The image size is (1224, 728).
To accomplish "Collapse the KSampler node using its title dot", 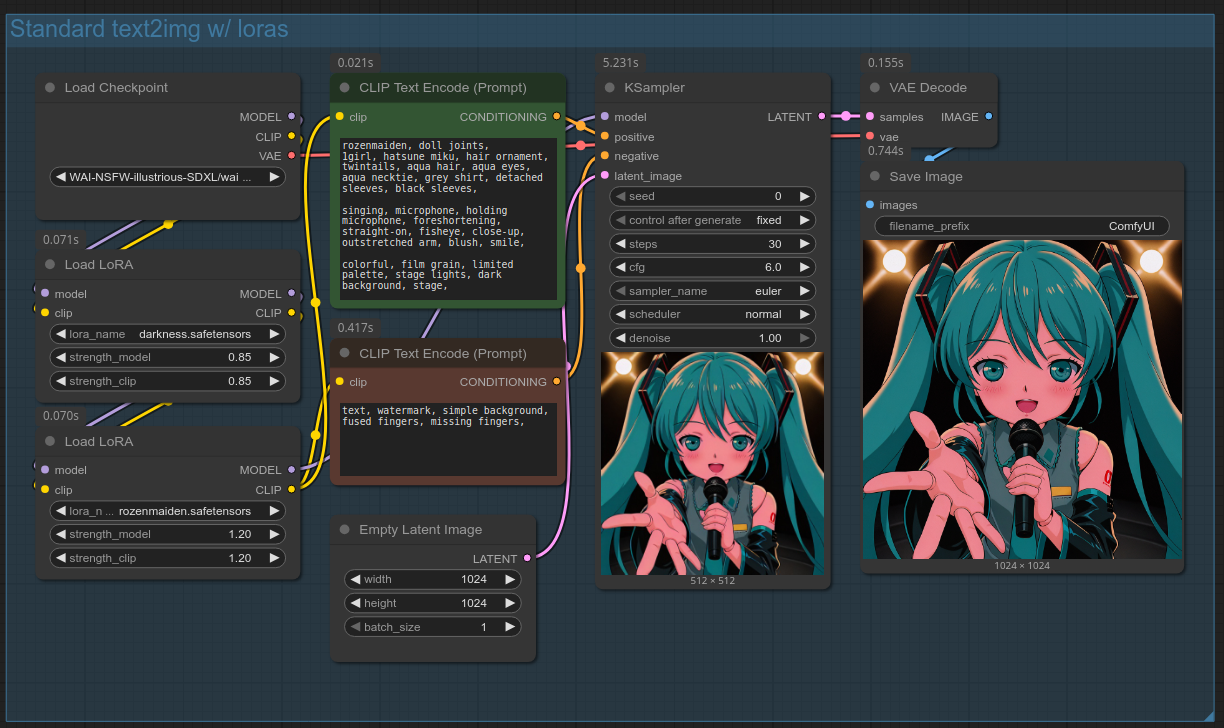I will [610, 88].
